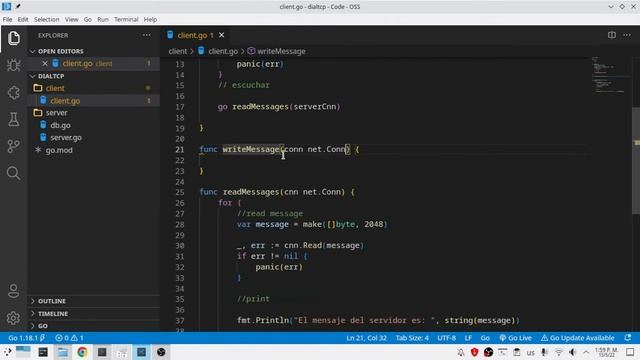Image resolution: width=640 pixels, height=360 pixels.
Task: Close client.go in Open Editors list
Action: coord(45,63)
